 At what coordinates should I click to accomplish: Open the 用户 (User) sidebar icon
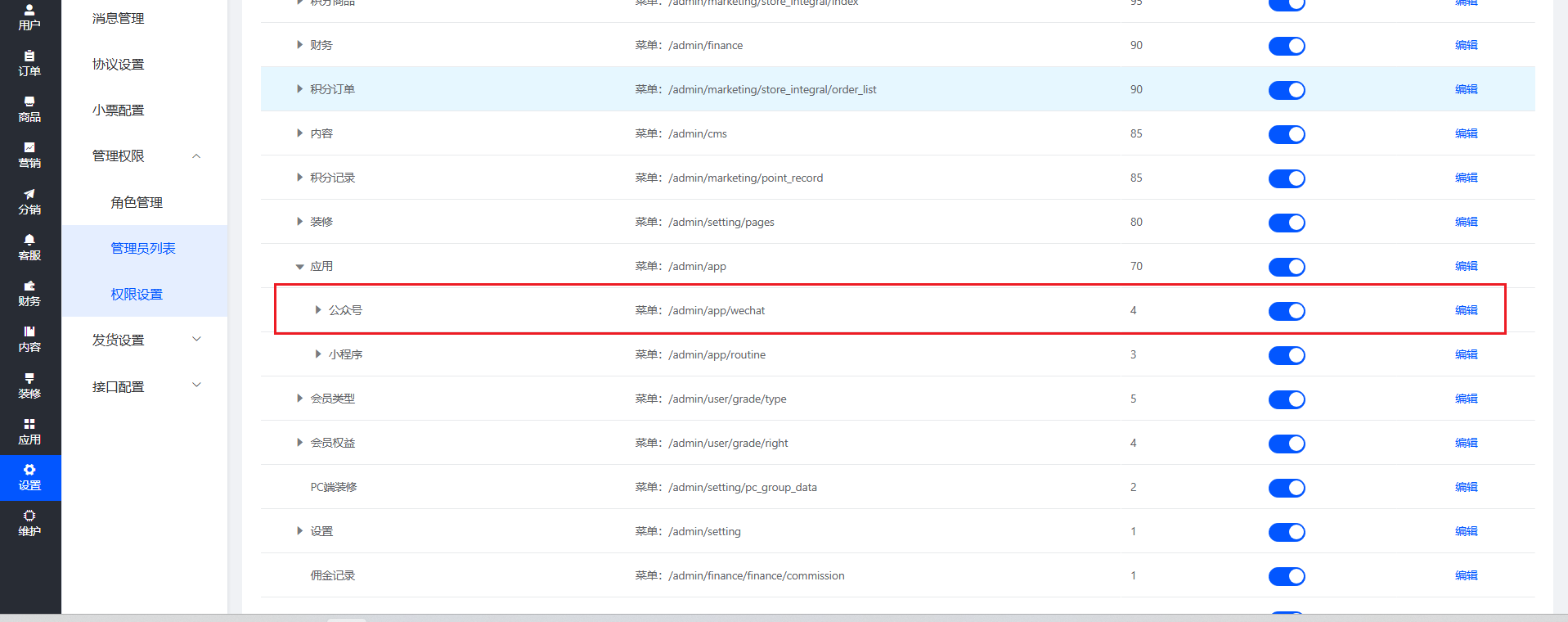29,16
